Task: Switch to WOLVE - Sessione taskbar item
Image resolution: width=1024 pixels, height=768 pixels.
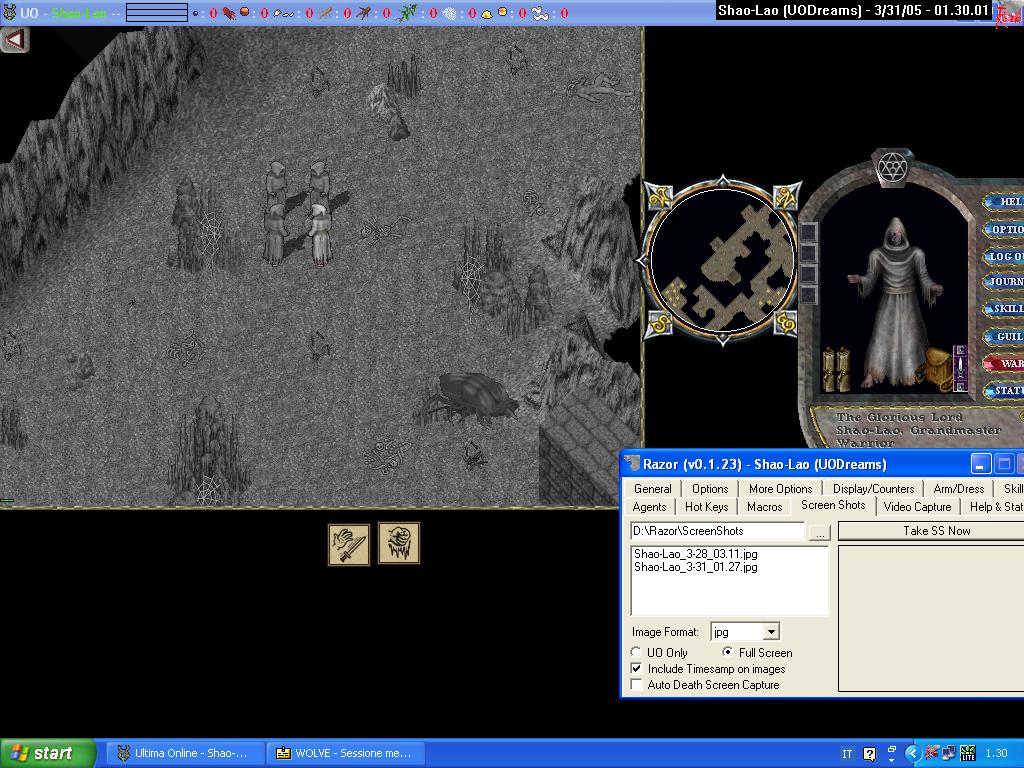Action: [345, 753]
